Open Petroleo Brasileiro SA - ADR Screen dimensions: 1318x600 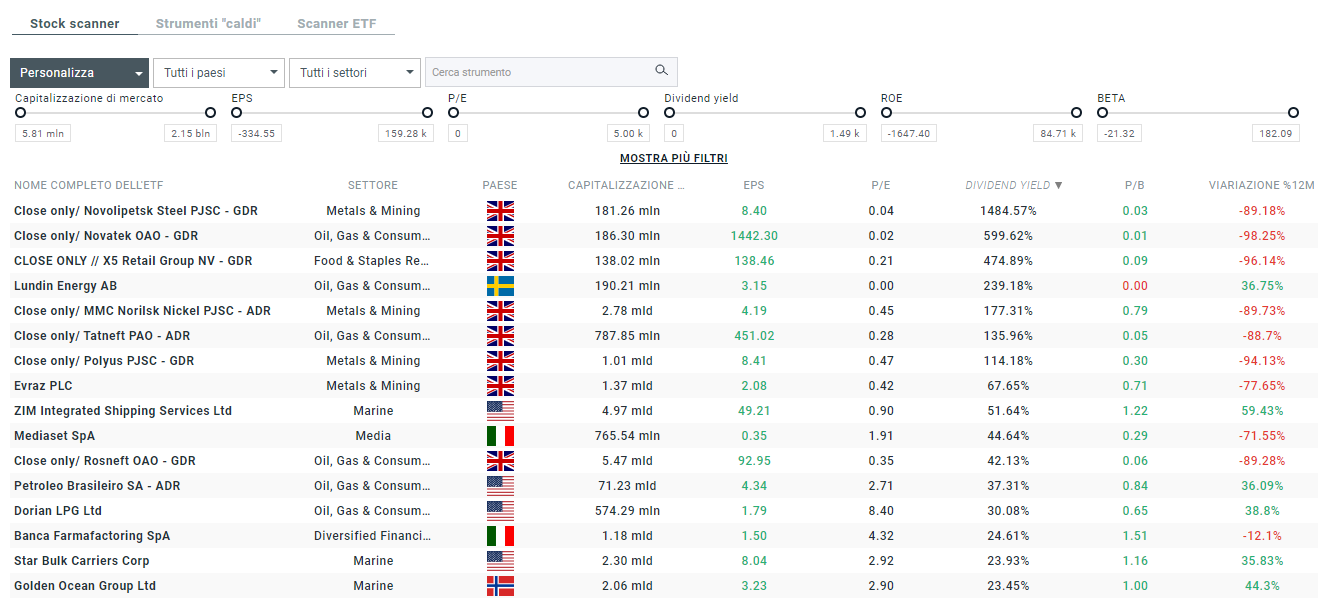point(96,486)
